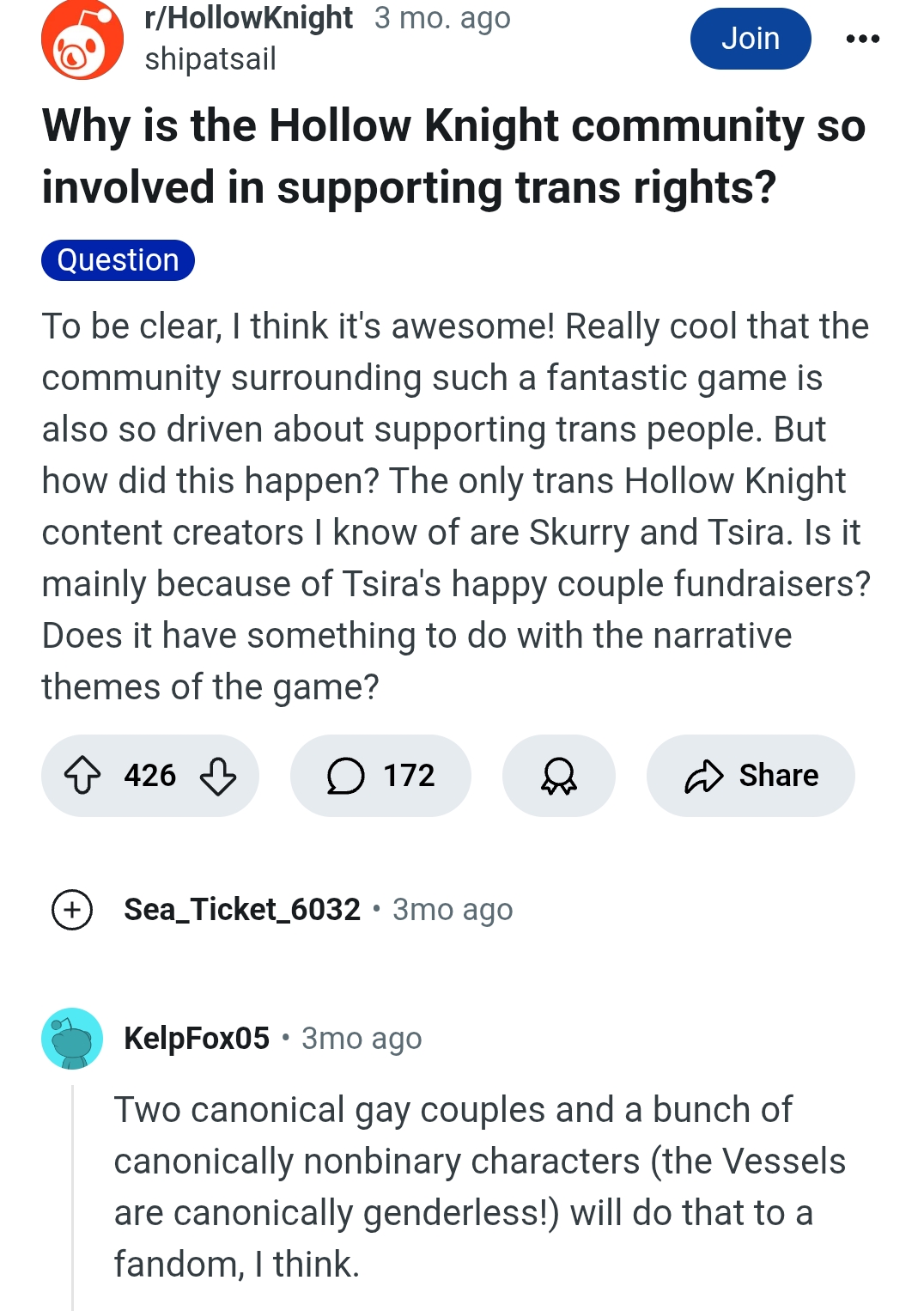
Task: Expand the collapsed Sea_Ticket_6032 comment
Action: pyautogui.click(x=72, y=909)
